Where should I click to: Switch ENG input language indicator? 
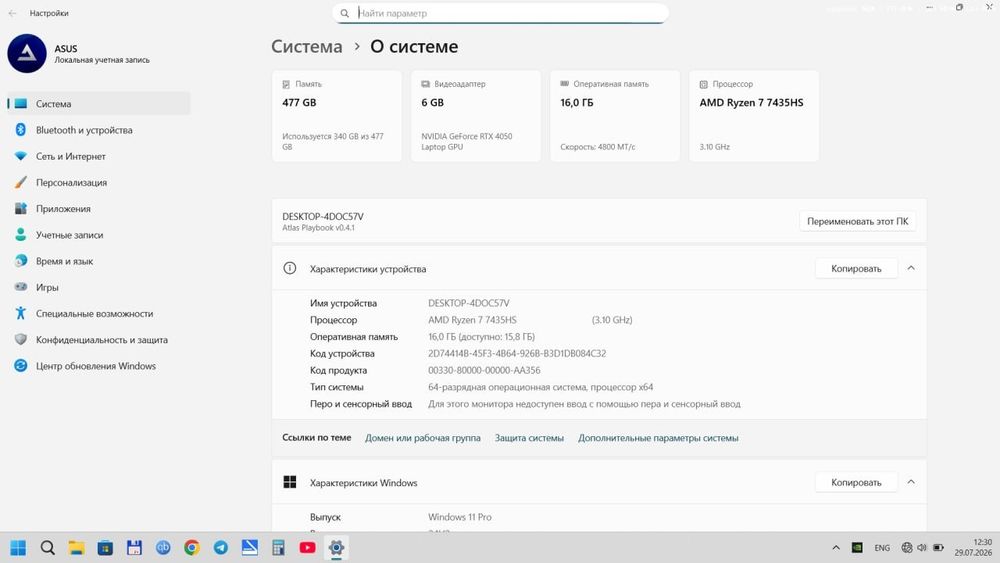pyautogui.click(x=882, y=548)
